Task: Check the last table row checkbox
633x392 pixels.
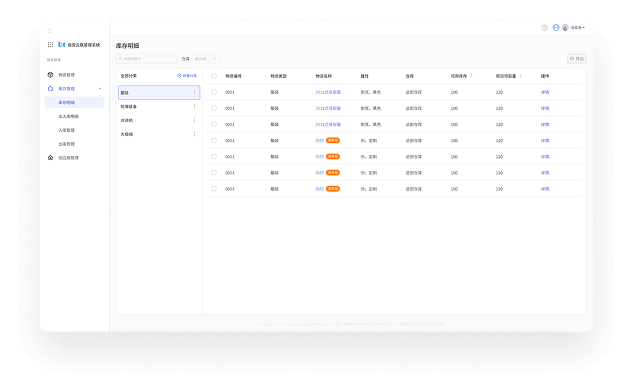Action: pyautogui.click(x=214, y=189)
